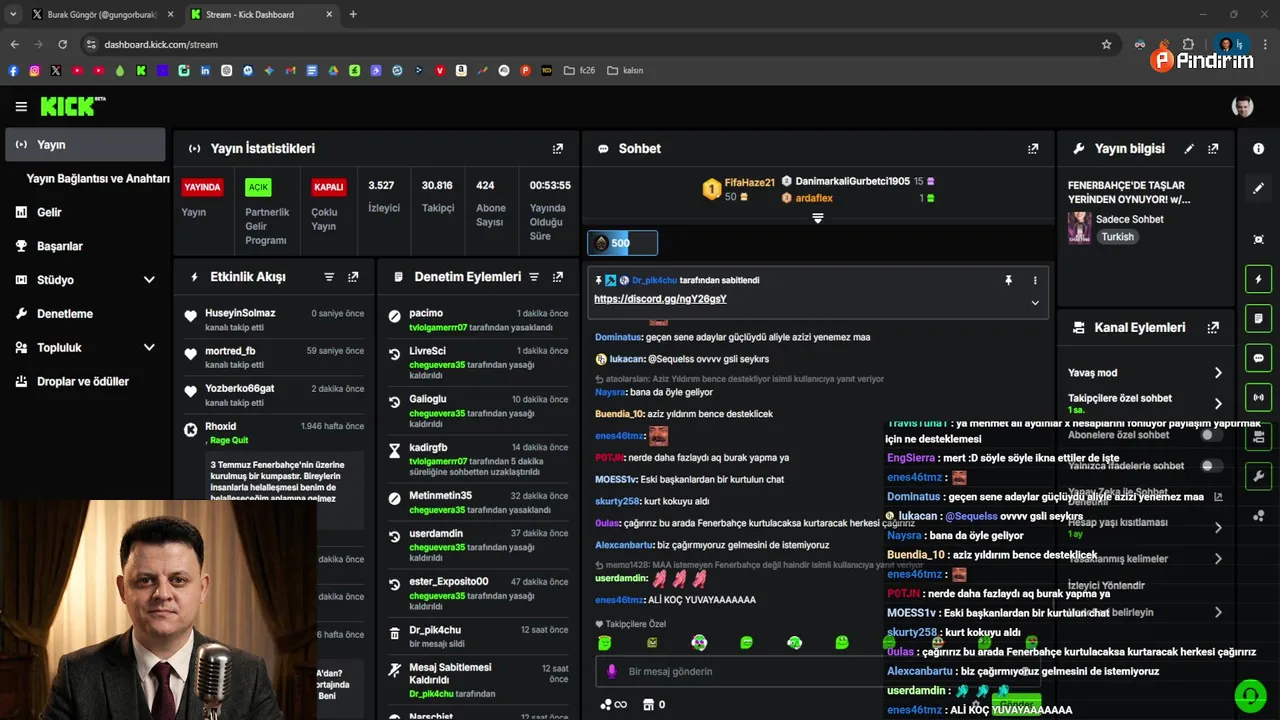Screen dimensions: 1280x720
Task: Open Hesap yaşı kısıtlaması settings chevron
Action: click(x=1218, y=527)
